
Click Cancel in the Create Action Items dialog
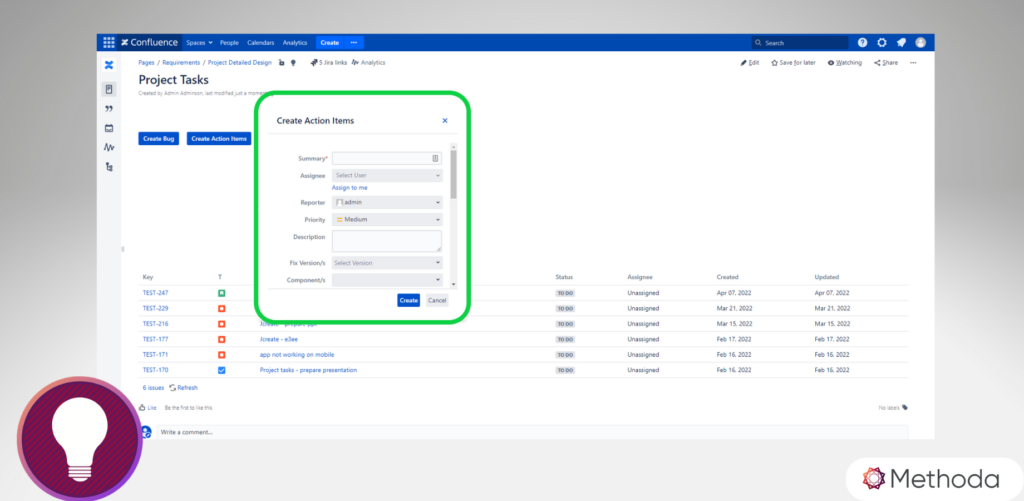click(437, 300)
